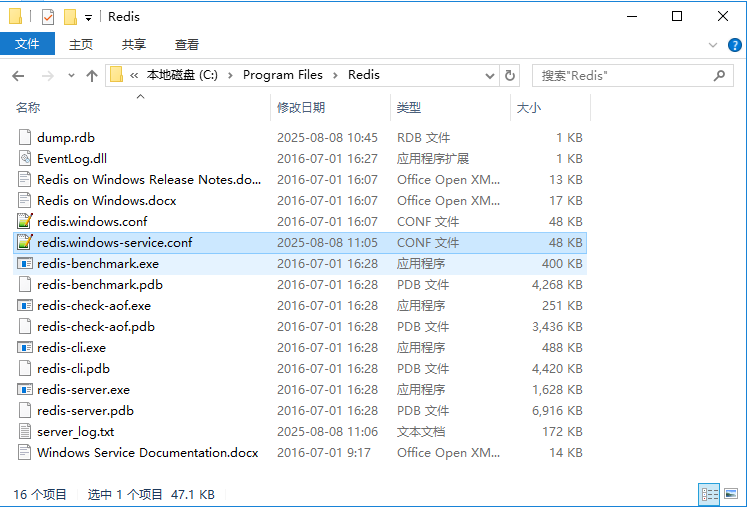Viewport: 747px width, 507px height.
Task: Sort by 修改日期 column header
Action: click(x=330, y=107)
